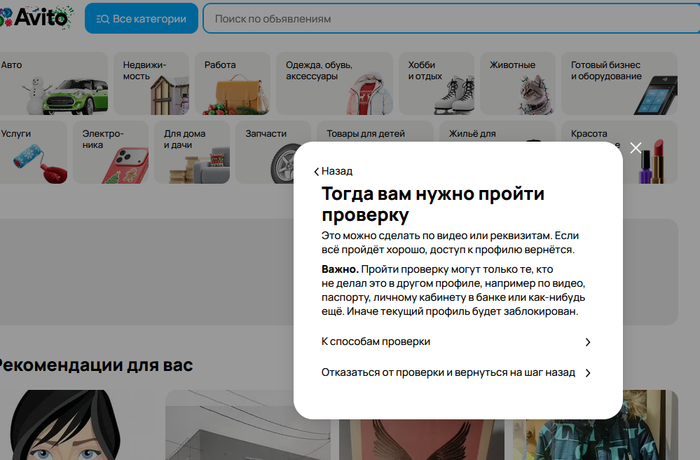Expand К способам проверки option
700x460 pixels.
(456, 342)
